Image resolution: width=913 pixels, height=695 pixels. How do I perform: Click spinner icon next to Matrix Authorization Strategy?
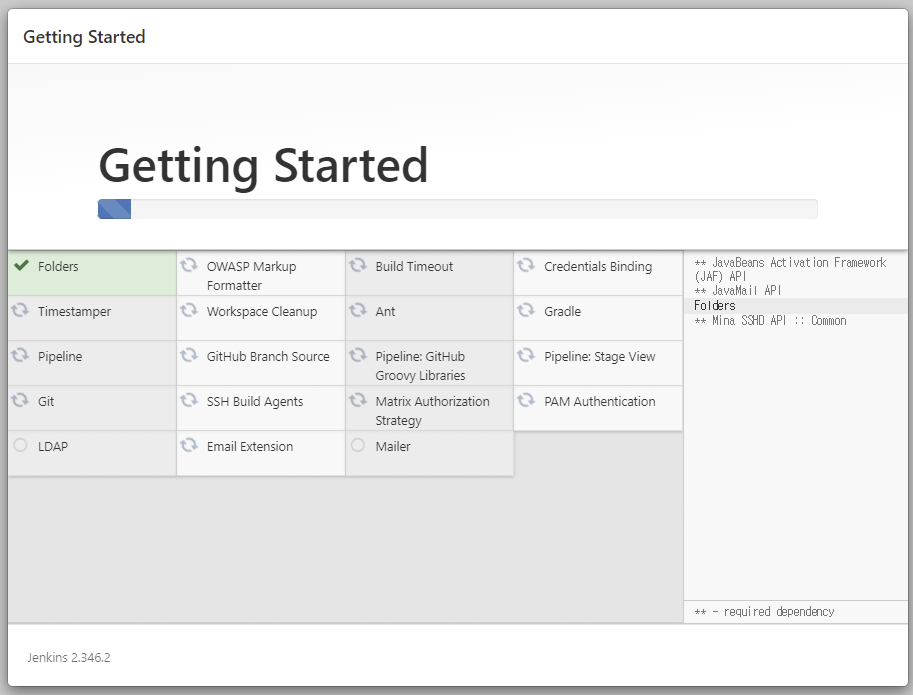[358, 400]
